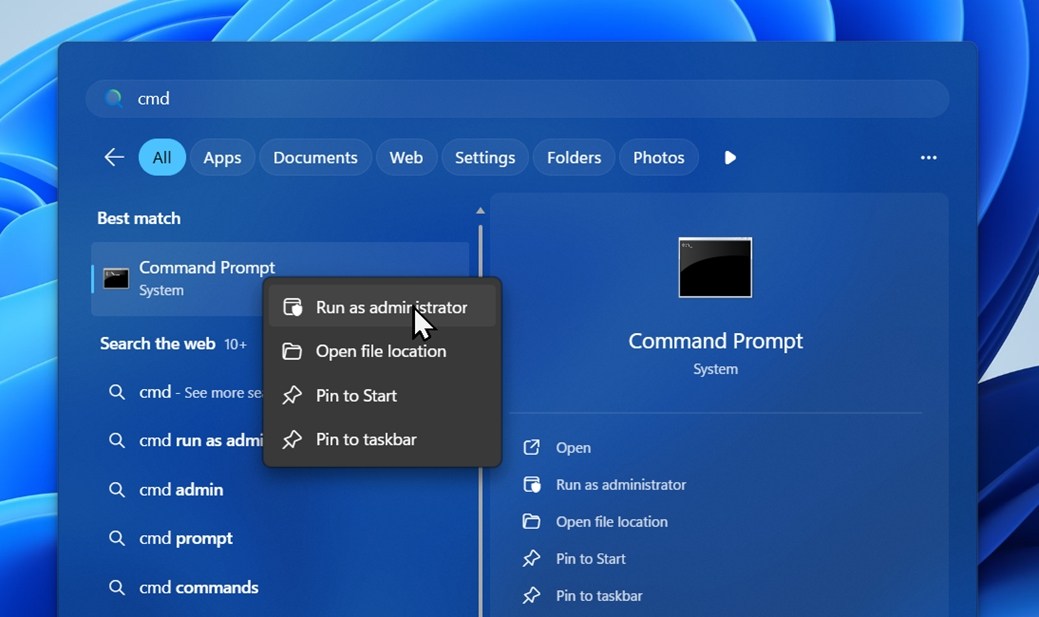Click the Open arrow icon in the preview pane
This screenshot has width=1039, height=617.
coord(531,447)
